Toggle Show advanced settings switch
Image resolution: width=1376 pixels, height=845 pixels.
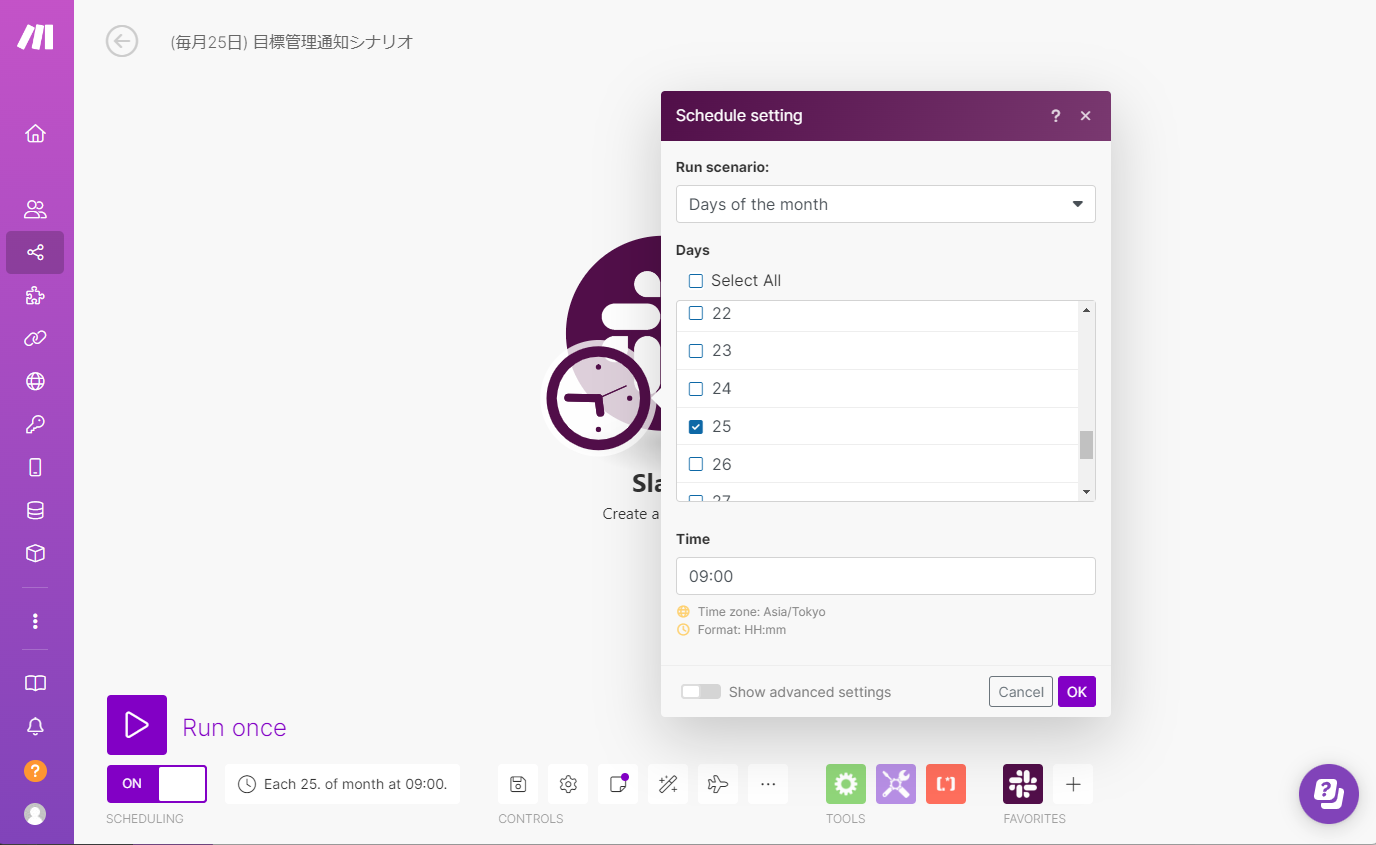(701, 692)
